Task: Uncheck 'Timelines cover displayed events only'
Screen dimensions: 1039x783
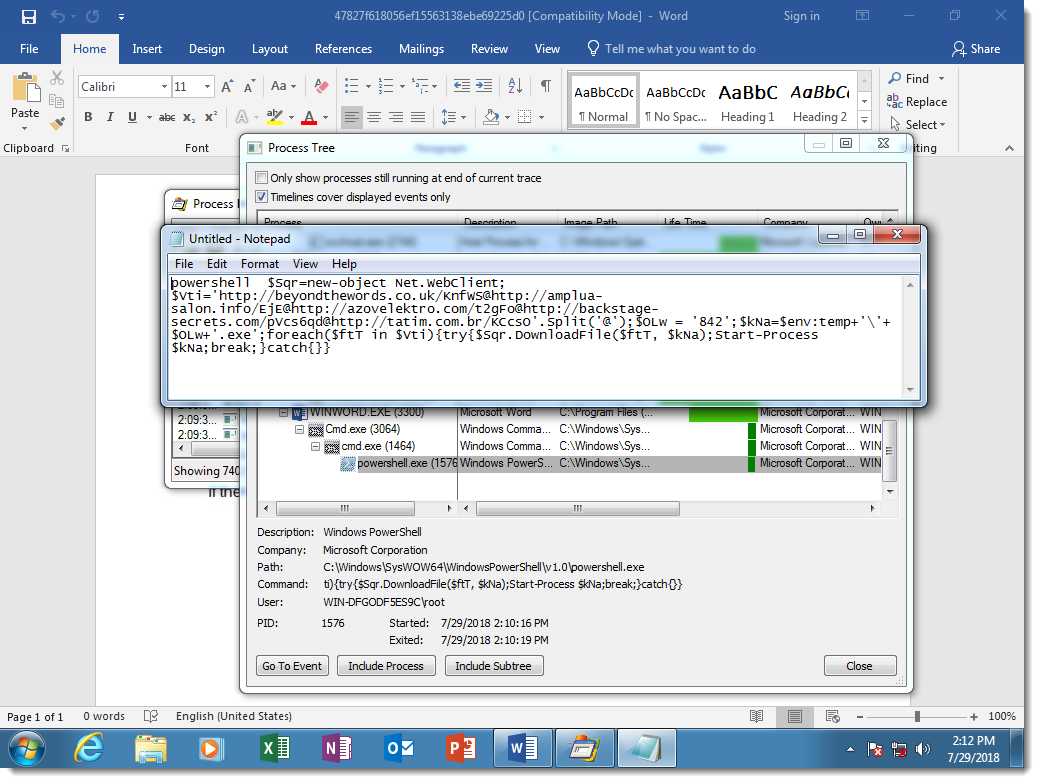Action: click(x=262, y=197)
